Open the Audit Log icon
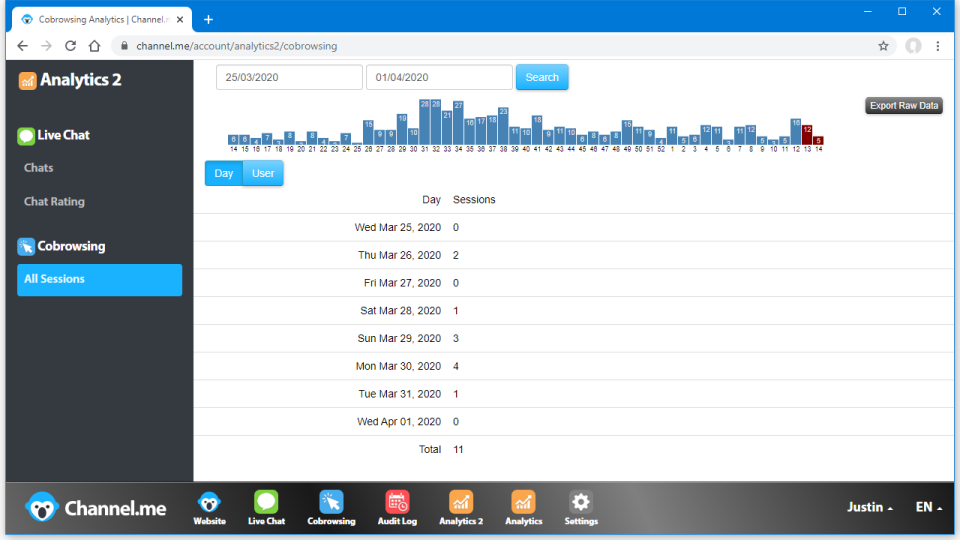The width and height of the screenshot is (960, 540). pos(397,508)
